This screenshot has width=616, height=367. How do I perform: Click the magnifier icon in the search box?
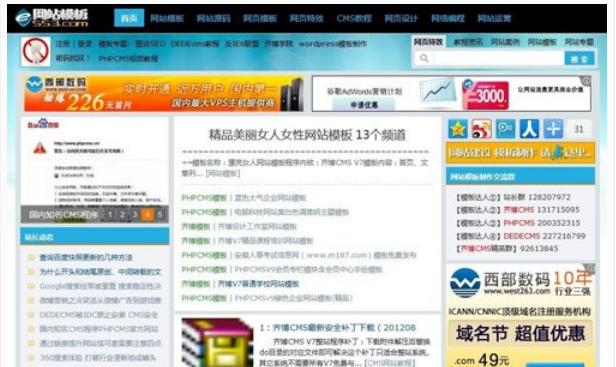pos(424,59)
